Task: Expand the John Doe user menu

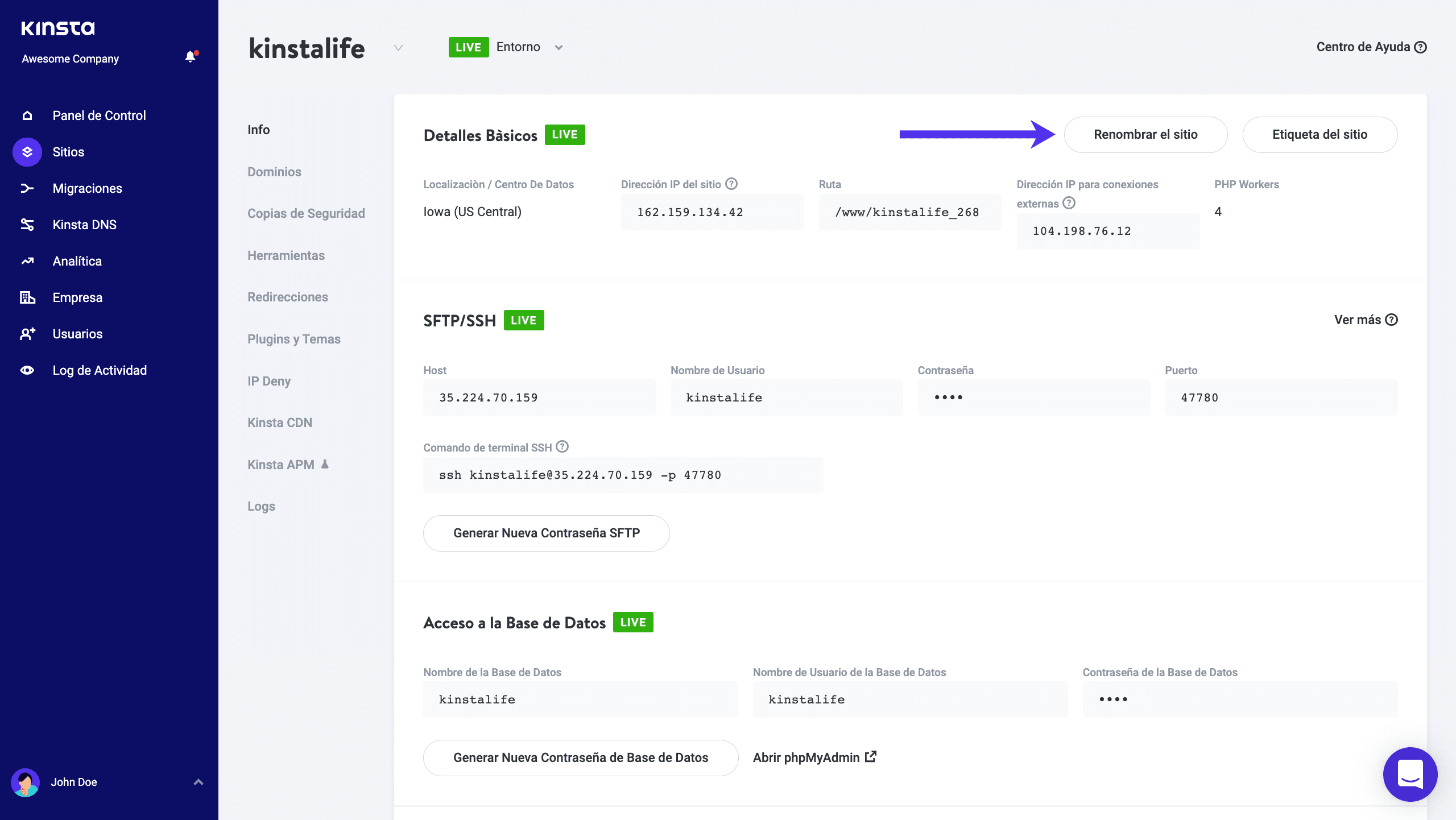Action: pyautogui.click(x=198, y=782)
